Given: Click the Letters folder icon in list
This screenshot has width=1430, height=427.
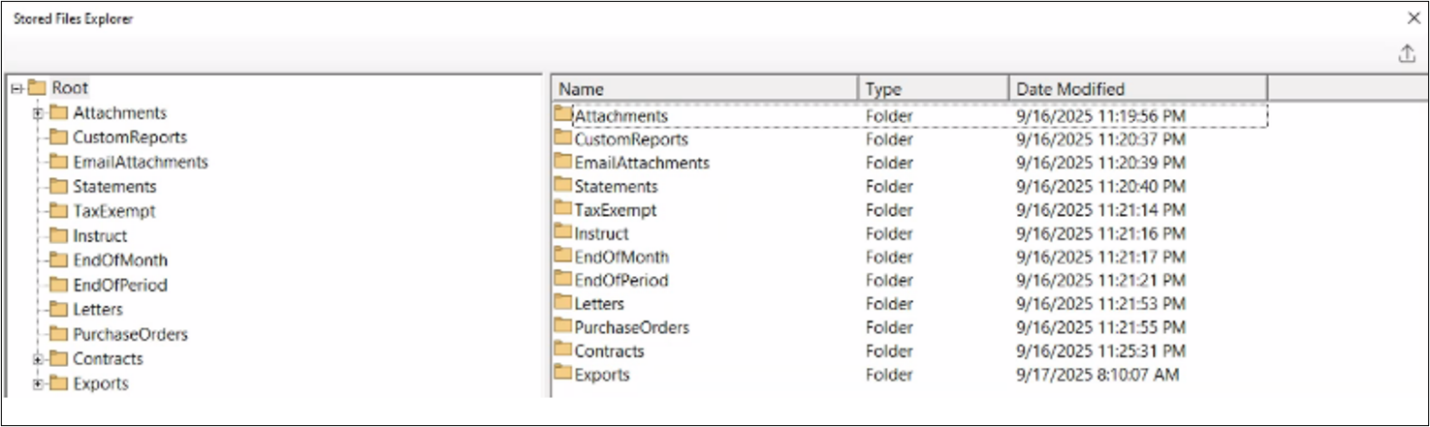Looking at the screenshot, I should click(x=563, y=303).
